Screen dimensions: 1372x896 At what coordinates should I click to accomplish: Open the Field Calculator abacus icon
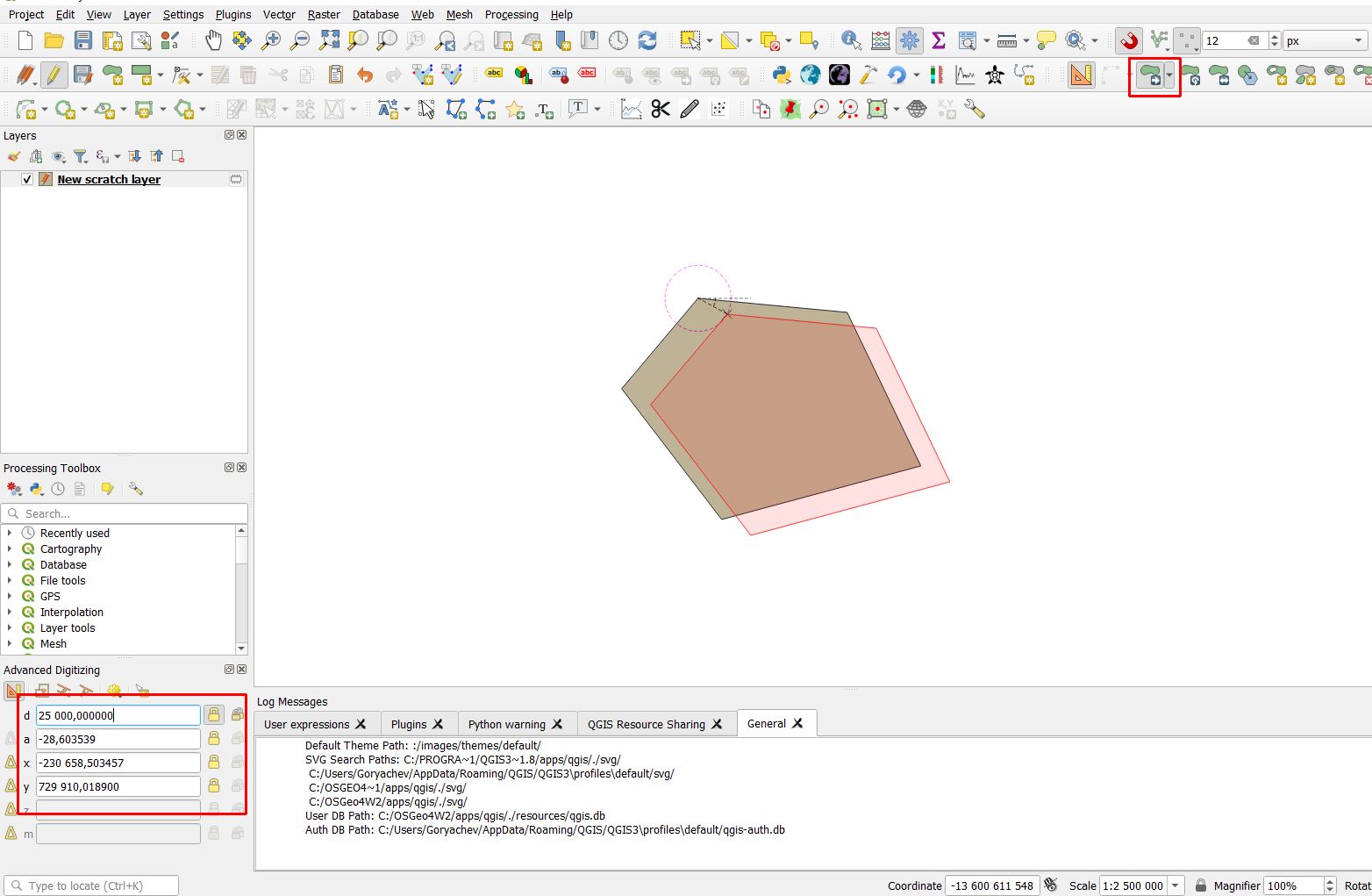[881, 40]
